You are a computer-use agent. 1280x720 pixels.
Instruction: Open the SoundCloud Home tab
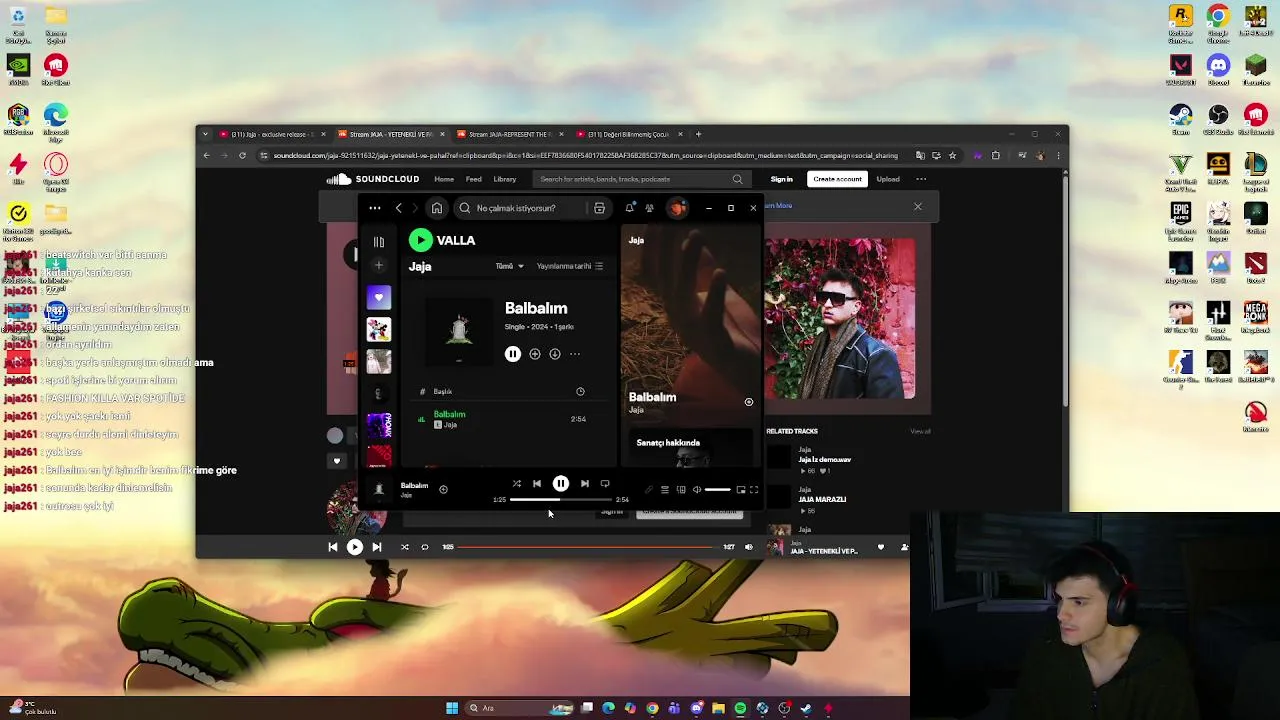[x=444, y=179]
